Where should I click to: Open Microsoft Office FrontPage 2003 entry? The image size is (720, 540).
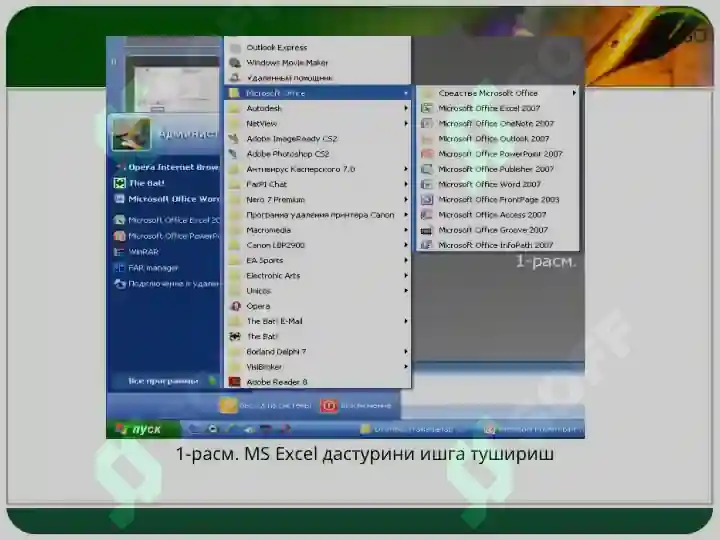[x=497, y=199]
